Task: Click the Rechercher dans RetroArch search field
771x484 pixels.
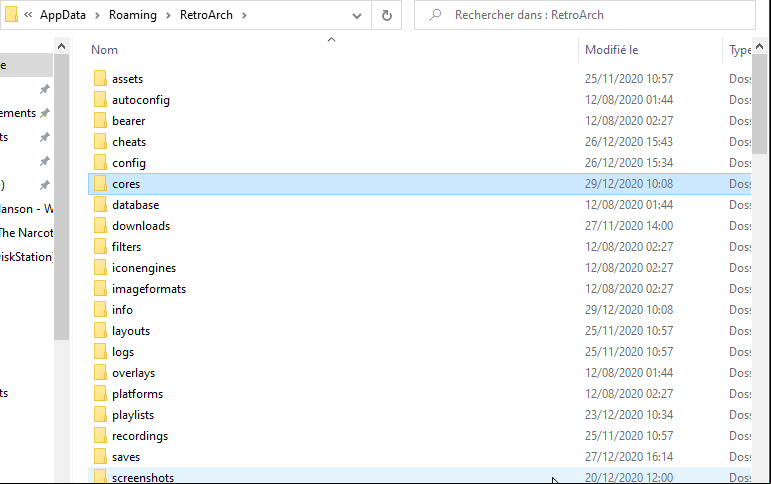Action: tap(585, 15)
